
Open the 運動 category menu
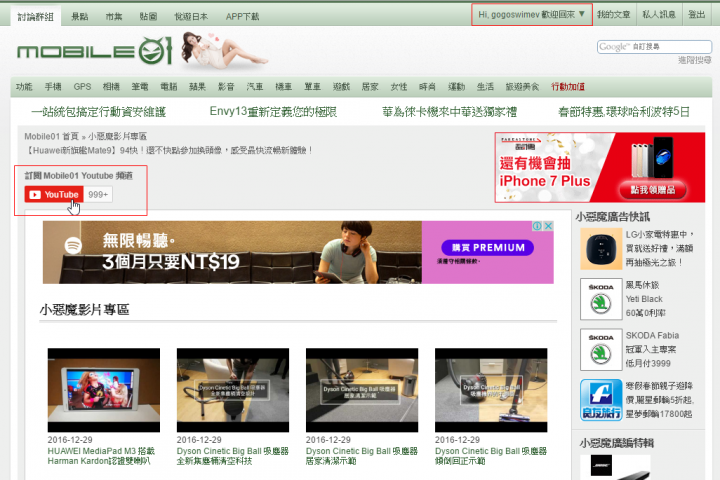(x=456, y=87)
